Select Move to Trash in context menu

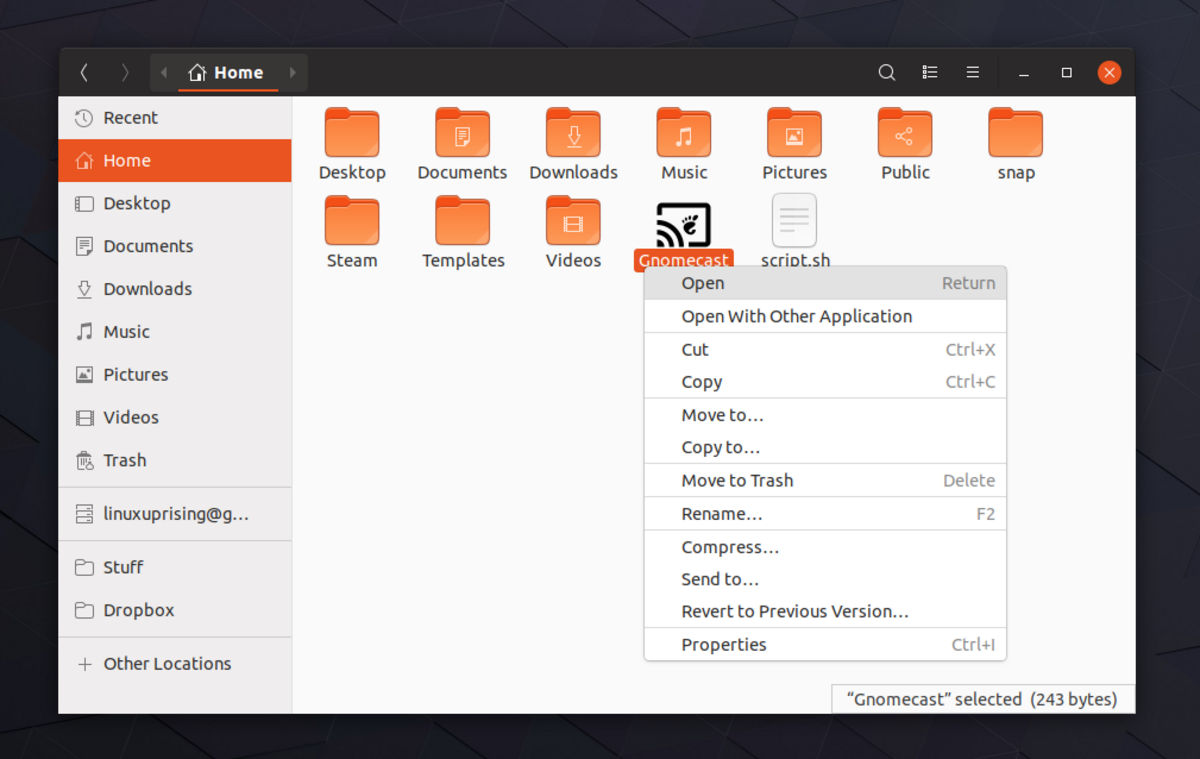pos(737,480)
